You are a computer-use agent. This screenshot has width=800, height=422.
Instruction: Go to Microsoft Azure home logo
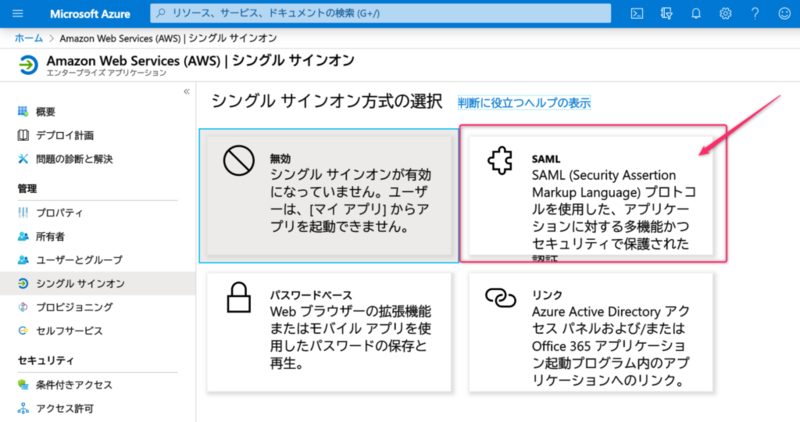point(90,14)
